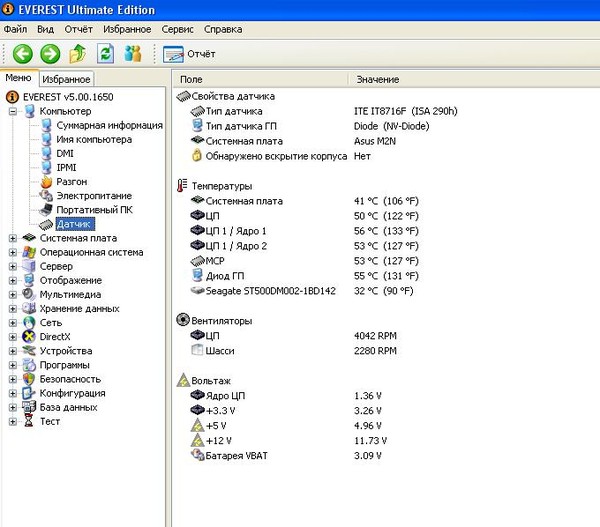
Task: Click the lock icon for Обнаружено вскрытие корпуса
Action: [x=197, y=155]
